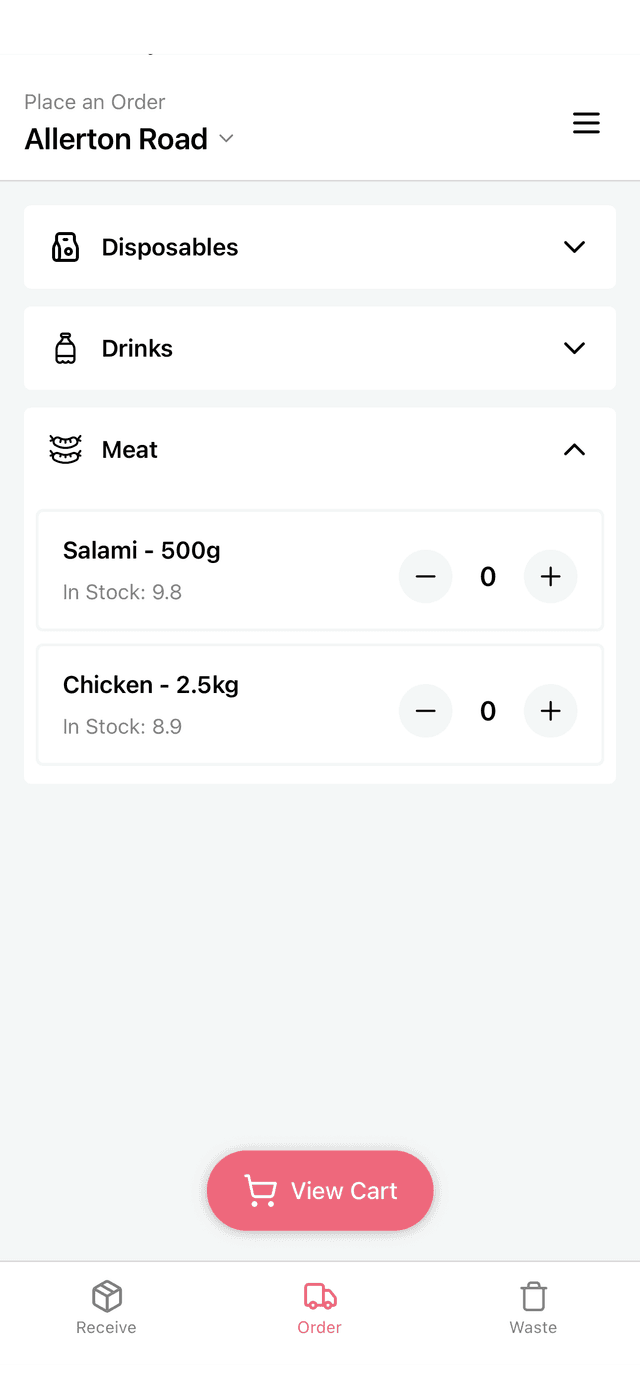Decrease Salami - 500g quantity with minus

425,576
